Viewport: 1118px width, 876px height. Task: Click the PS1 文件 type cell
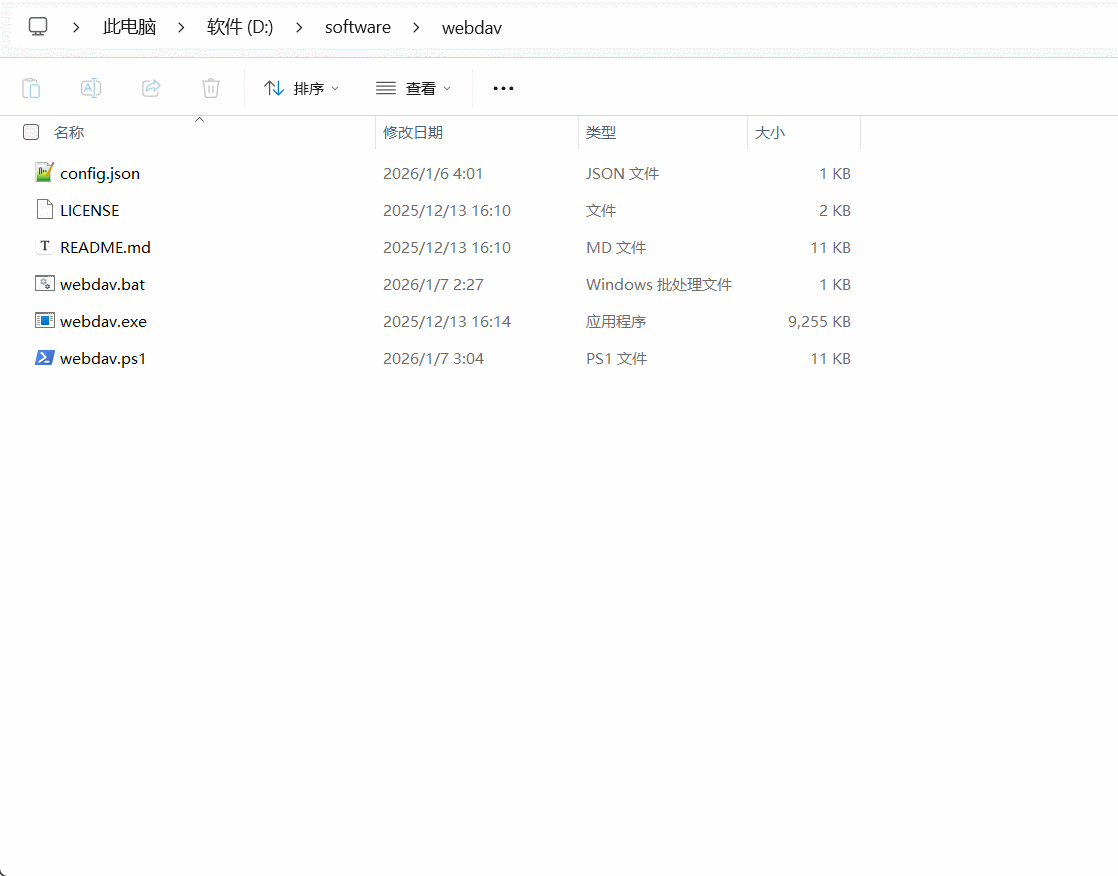click(617, 359)
